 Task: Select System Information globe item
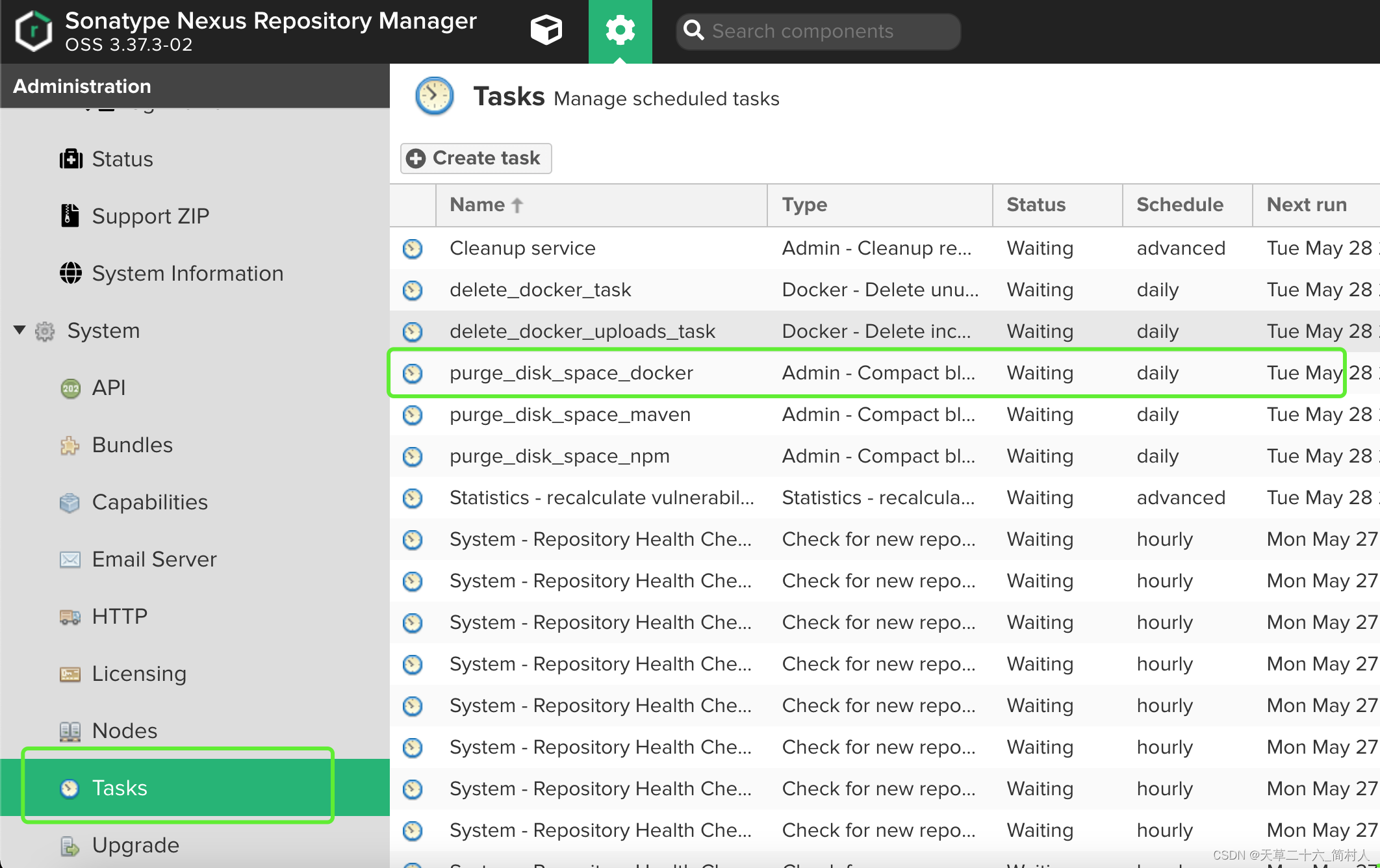(172, 273)
